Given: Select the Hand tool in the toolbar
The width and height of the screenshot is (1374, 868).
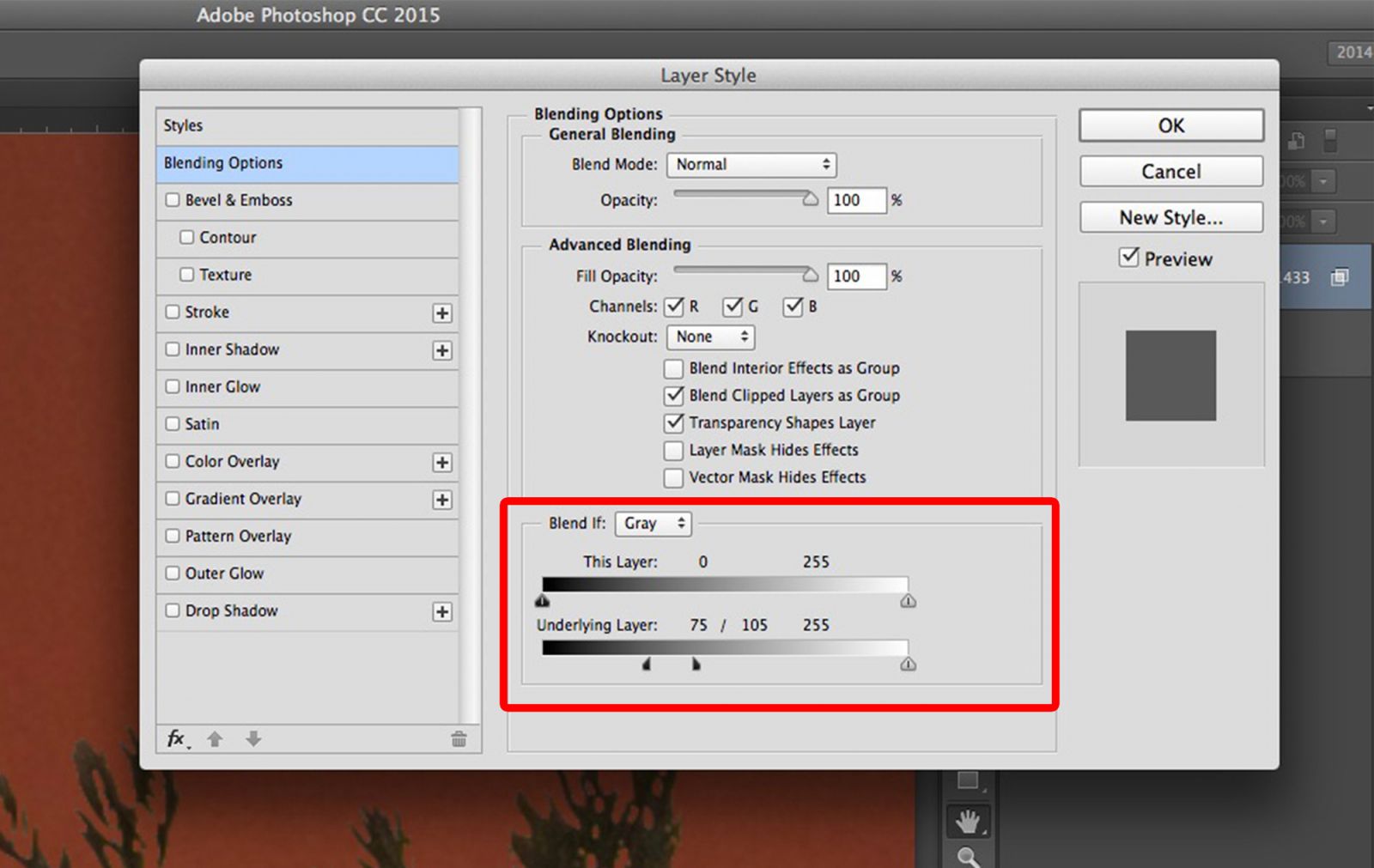Looking at the screenshot, I should pos(969,820).
